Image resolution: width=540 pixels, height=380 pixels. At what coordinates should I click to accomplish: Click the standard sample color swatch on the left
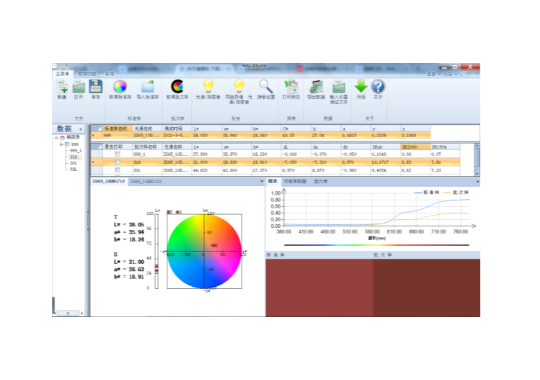(x=319, y=288)
